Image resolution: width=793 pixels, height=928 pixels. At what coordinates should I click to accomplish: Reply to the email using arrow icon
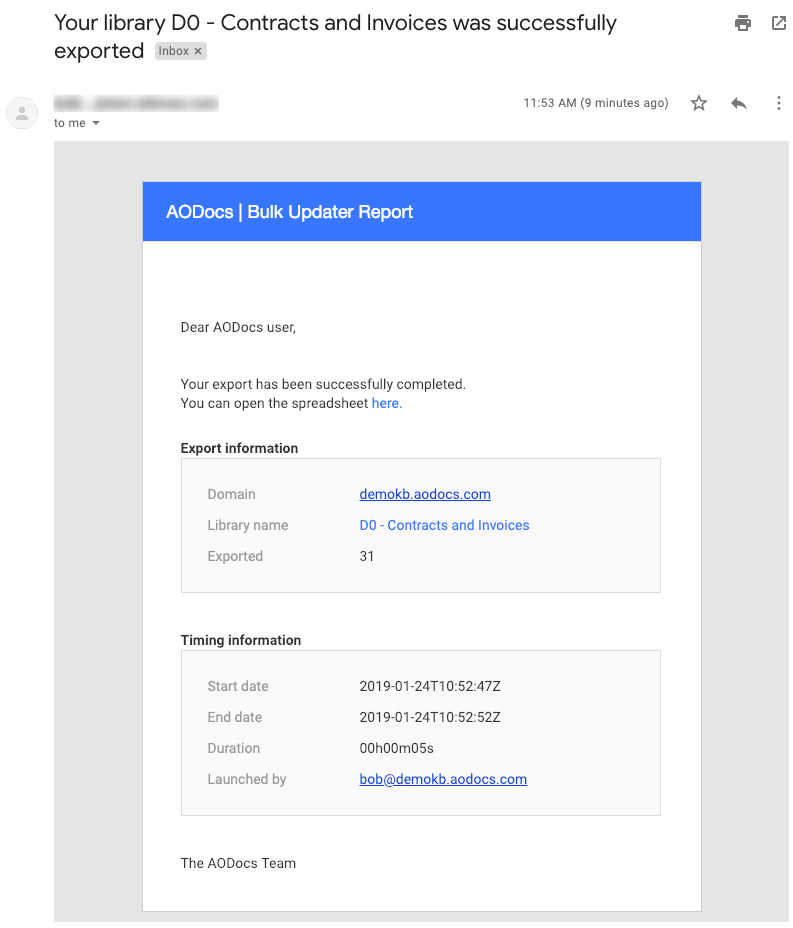739,104
